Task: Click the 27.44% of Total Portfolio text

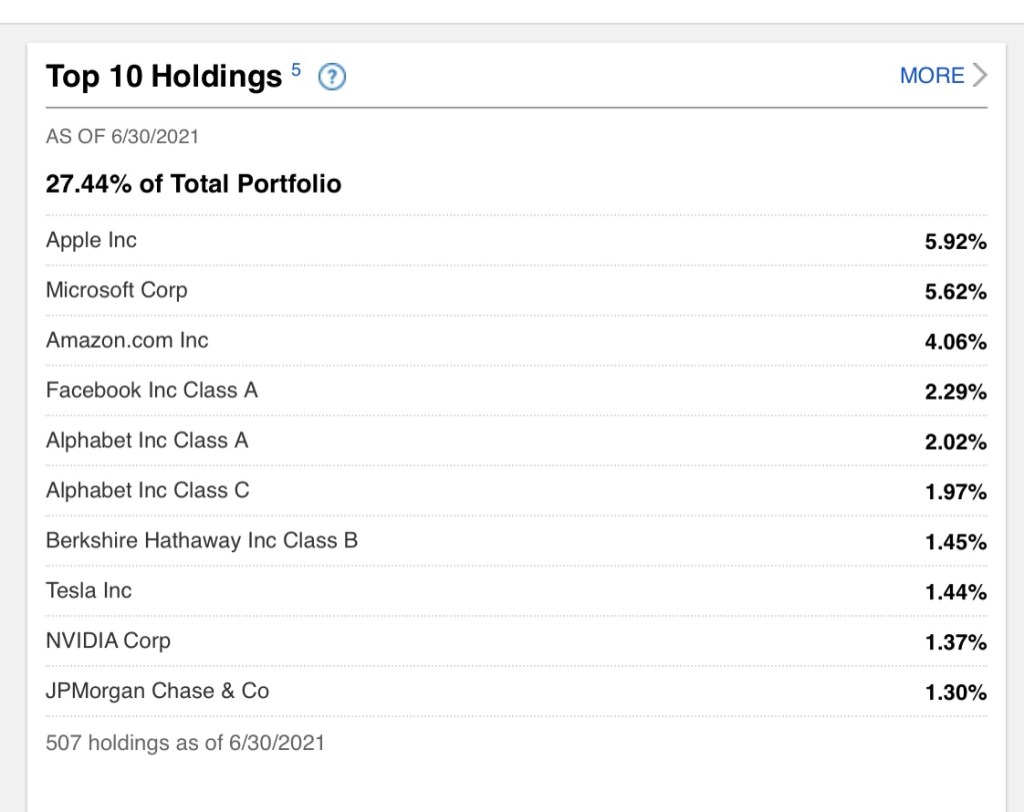Action: (193, 184)
